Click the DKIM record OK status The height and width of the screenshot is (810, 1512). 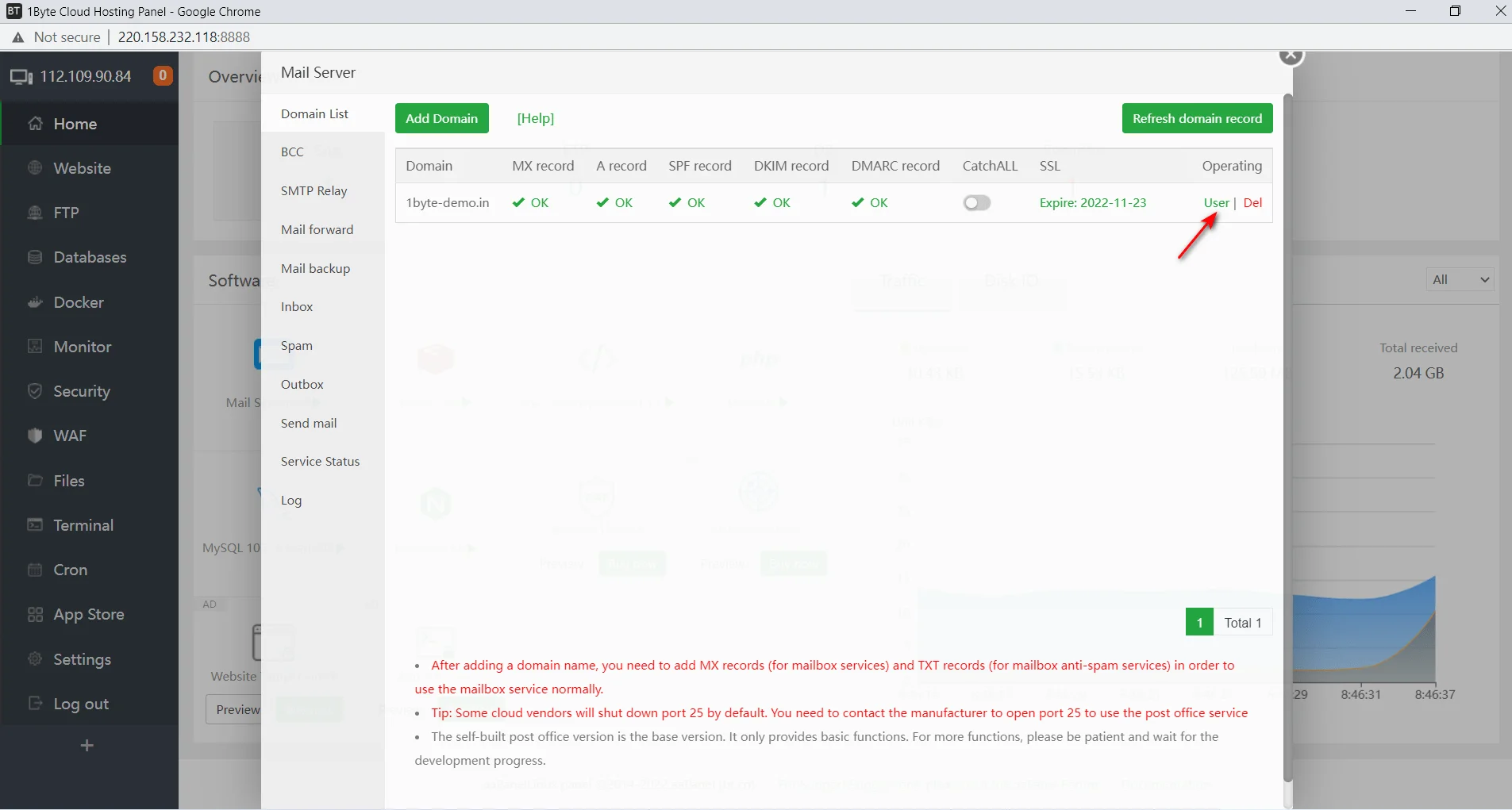coord(772,203)
